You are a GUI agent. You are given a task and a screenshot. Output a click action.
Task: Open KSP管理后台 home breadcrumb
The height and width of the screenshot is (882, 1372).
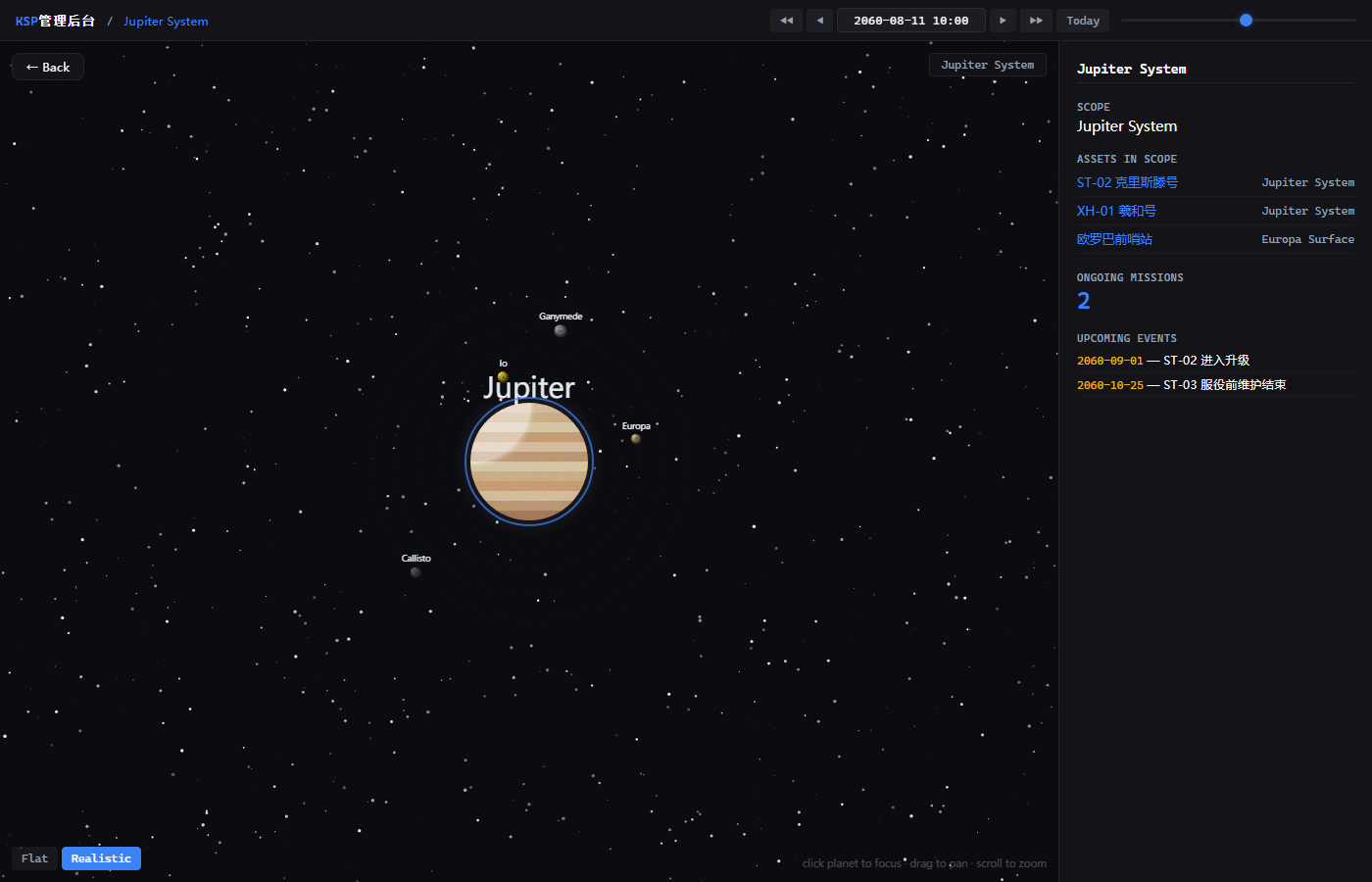[x=55, y=21]
